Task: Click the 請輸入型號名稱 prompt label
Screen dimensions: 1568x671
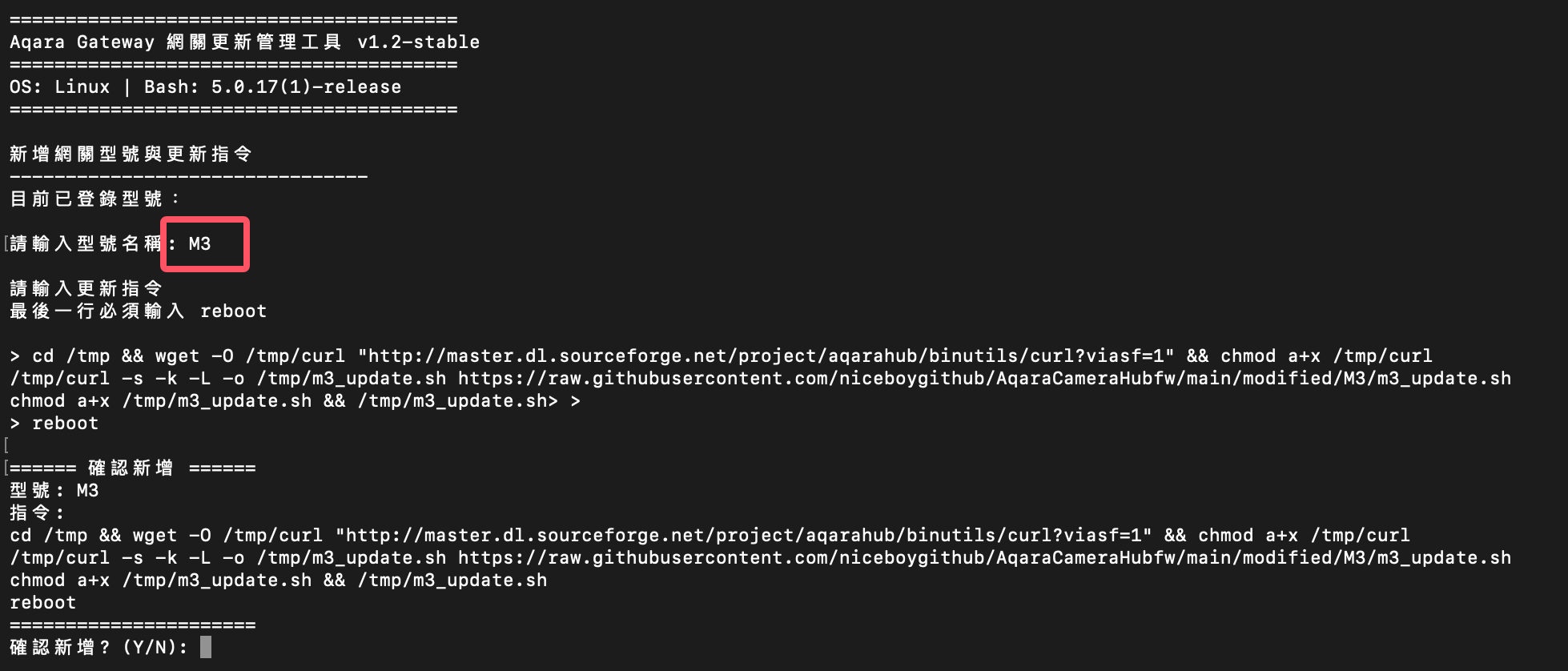Action: point(85,243)
